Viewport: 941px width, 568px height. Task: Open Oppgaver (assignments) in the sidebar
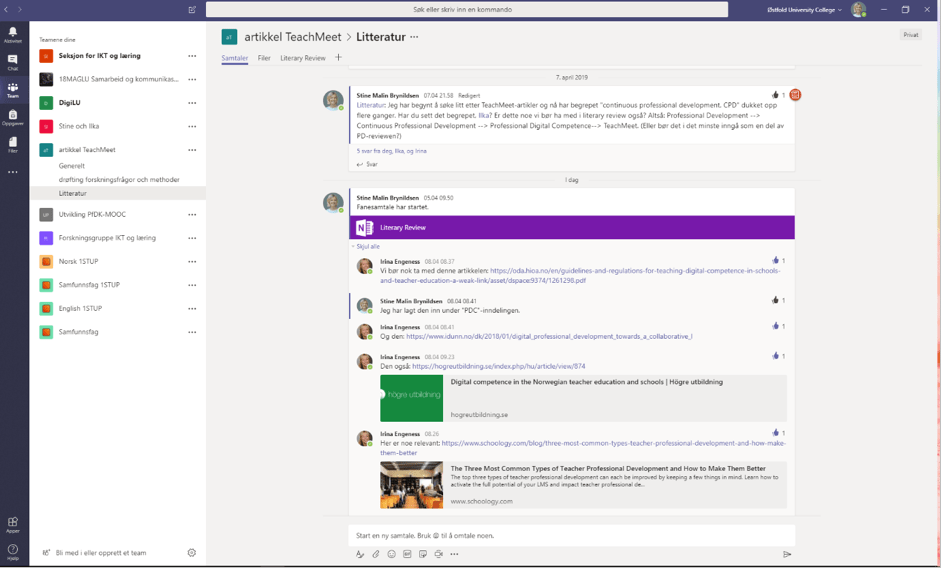[13, 116]
